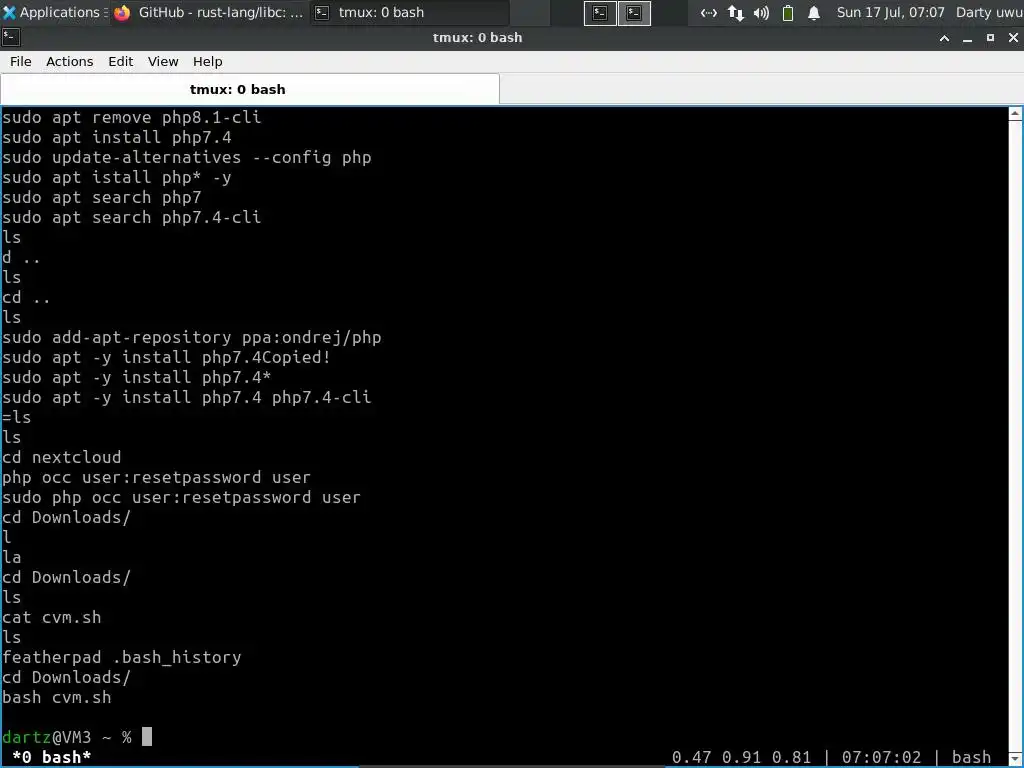Viewport: 1024px width, 768px height.
Task: Click the Firefox icon in the taskbar
Action: tap(122, 12)
